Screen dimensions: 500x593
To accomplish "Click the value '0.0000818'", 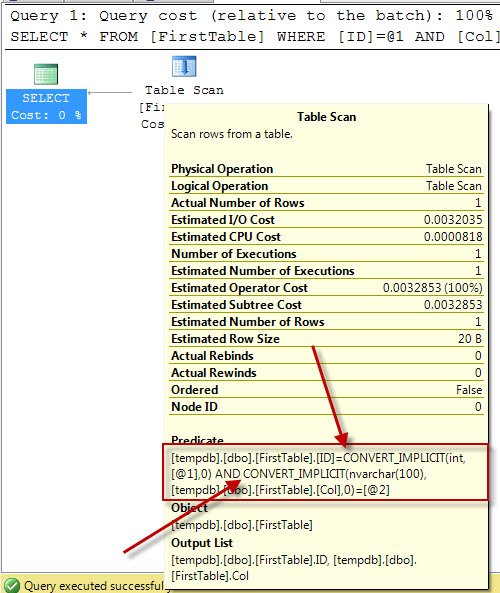I will pos(453,237).
